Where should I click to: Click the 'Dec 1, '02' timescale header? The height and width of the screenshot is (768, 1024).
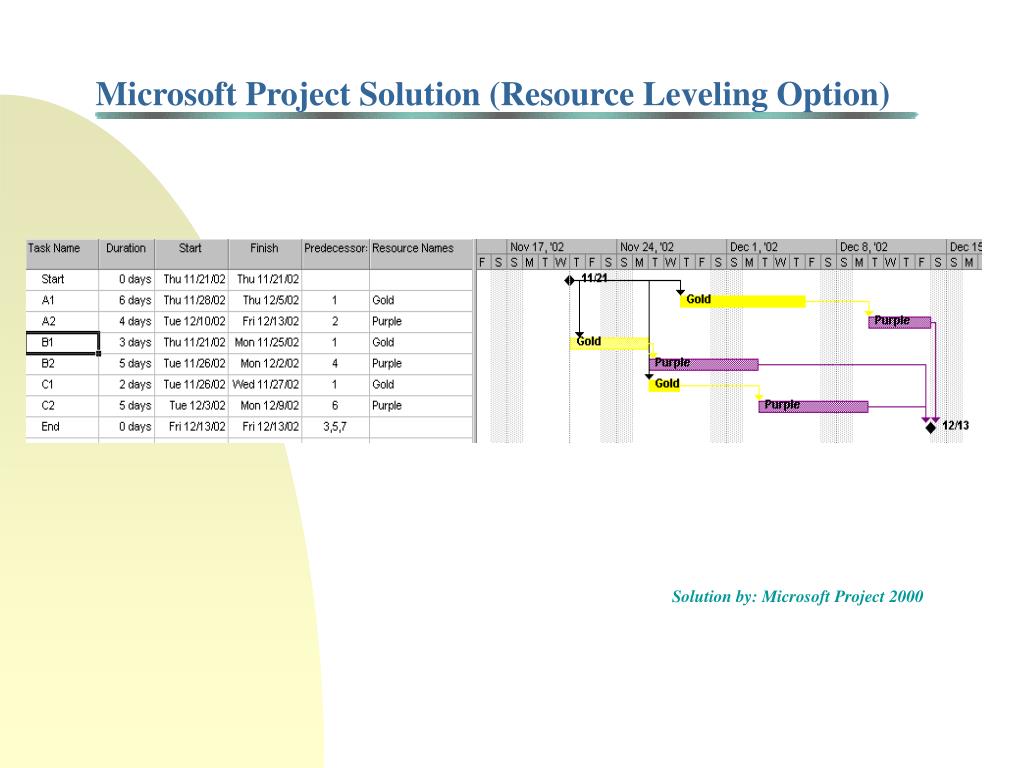[781, 247]
